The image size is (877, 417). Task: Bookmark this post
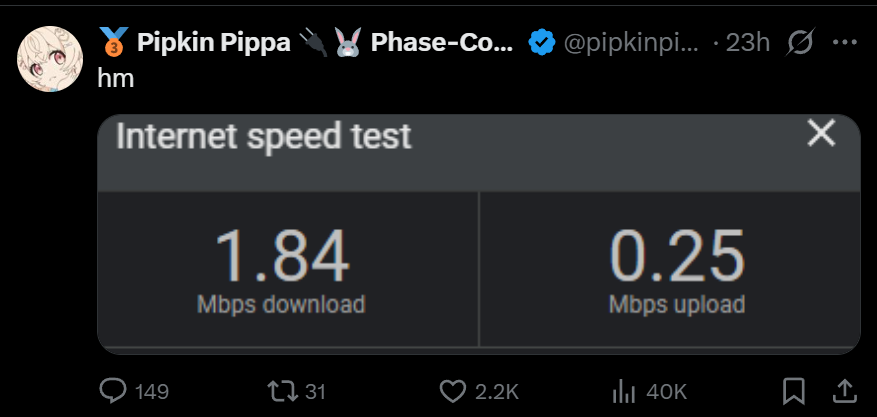pyautogui.click(x=795, y=390)
